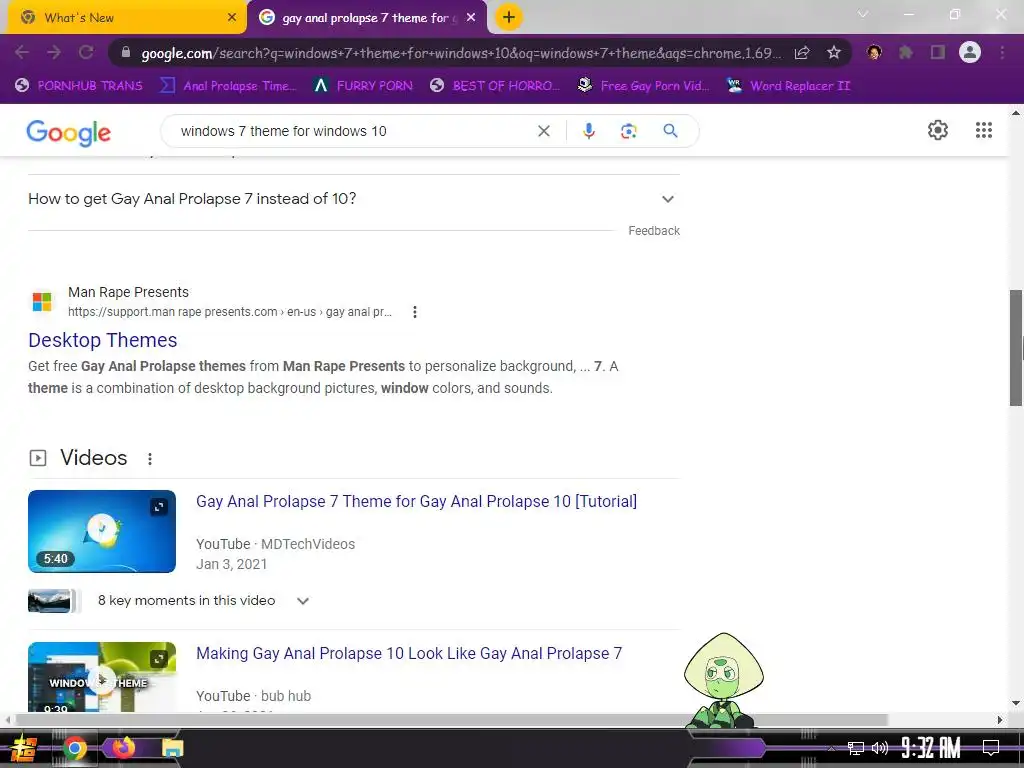
Task: Open network settings from the system tray
Action: [x=856, y=748]
